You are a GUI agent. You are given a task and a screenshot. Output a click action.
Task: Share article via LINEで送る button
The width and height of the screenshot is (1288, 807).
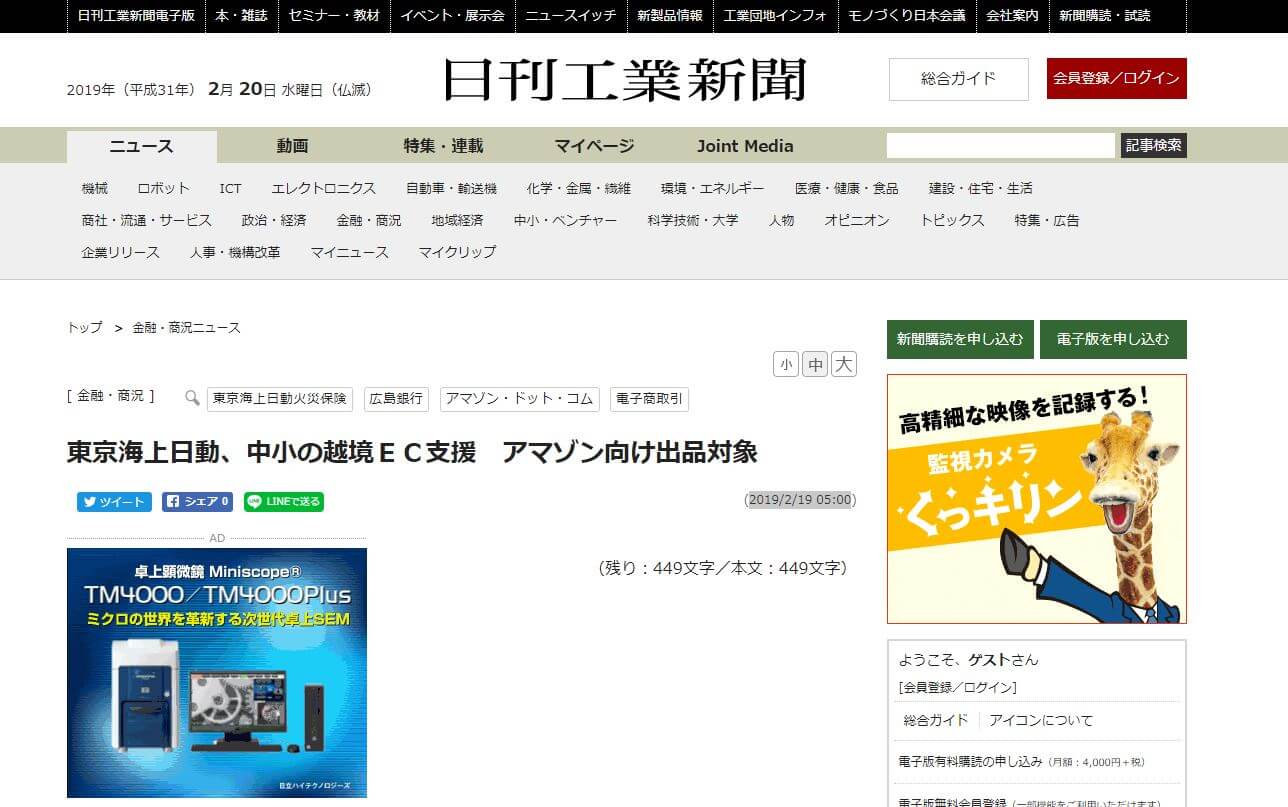(284, 502)
